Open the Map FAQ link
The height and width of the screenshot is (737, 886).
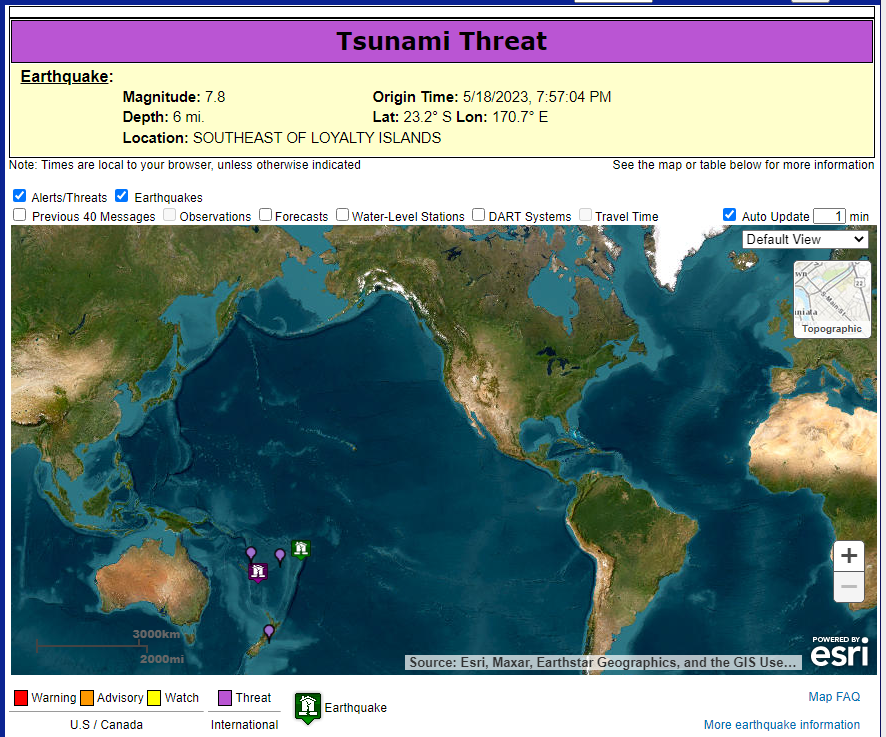[x=834, y=697]
